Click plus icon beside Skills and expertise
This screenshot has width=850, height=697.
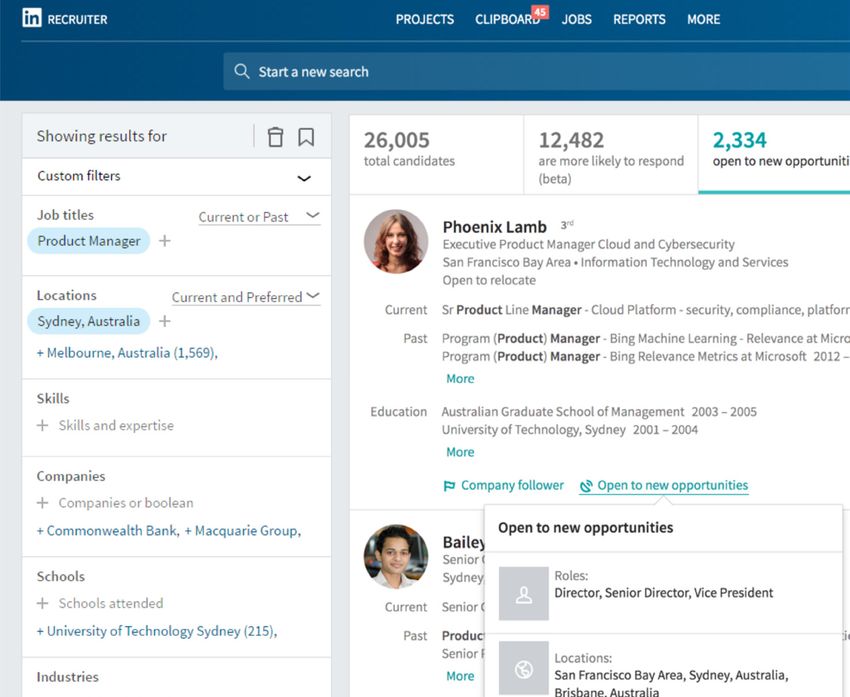click(42, 425)
